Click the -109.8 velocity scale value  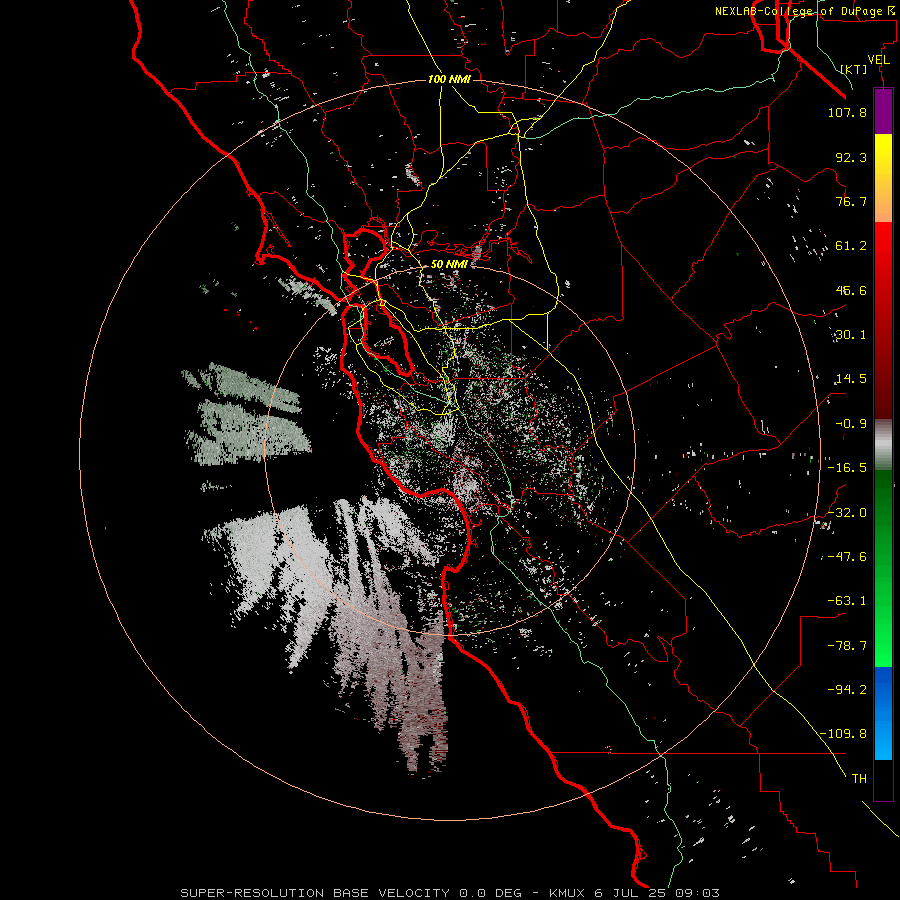pos(844,734)
